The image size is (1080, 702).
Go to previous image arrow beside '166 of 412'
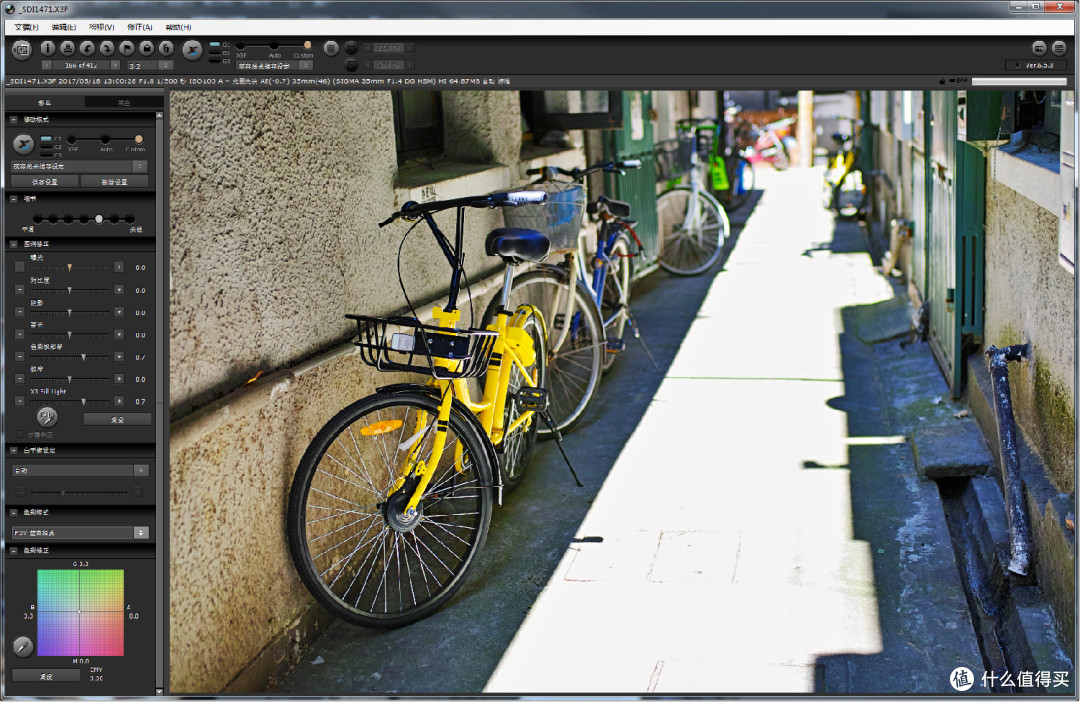[x=47, y=65]
